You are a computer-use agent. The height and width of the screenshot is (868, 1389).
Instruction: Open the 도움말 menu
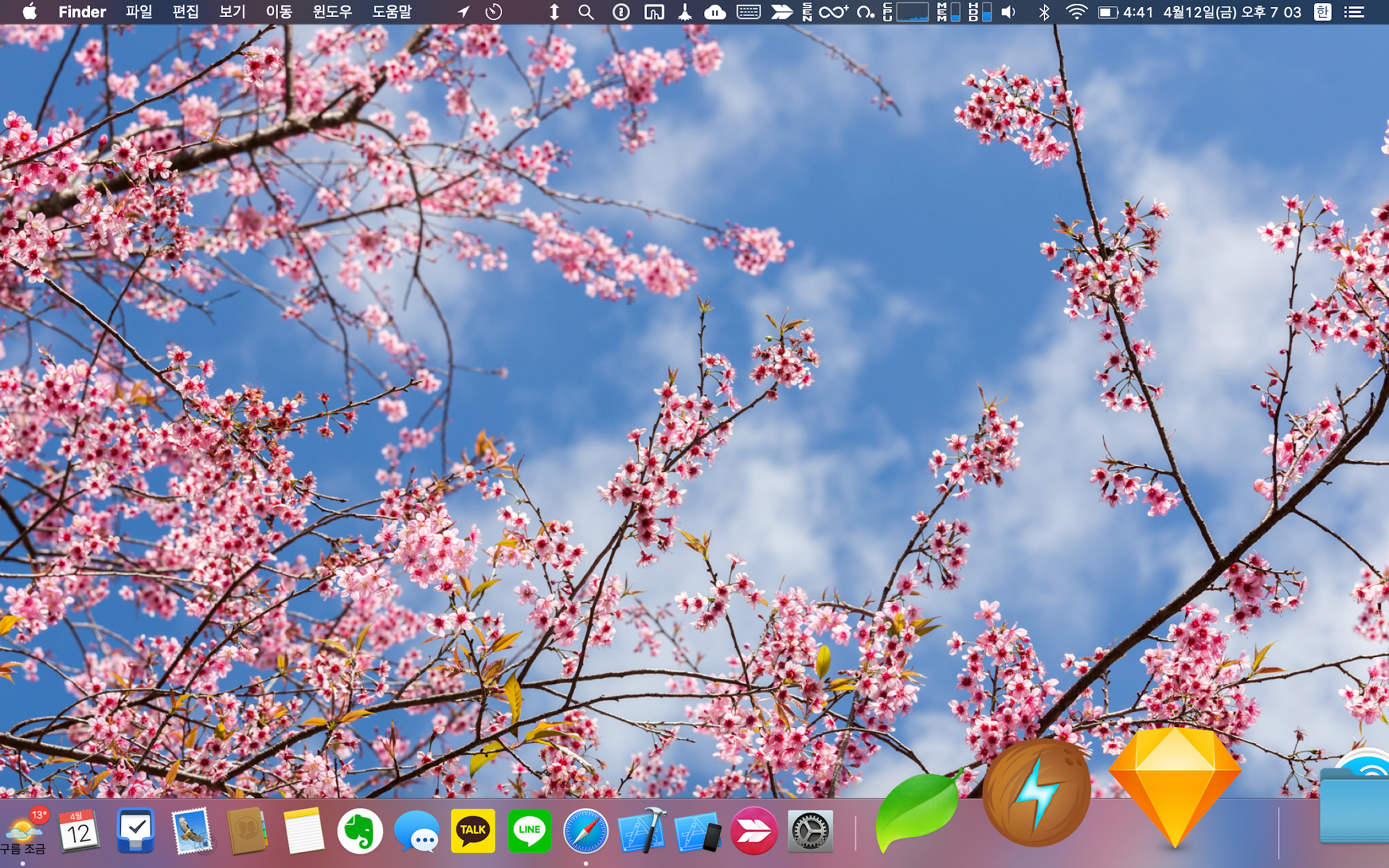[391, 12]
